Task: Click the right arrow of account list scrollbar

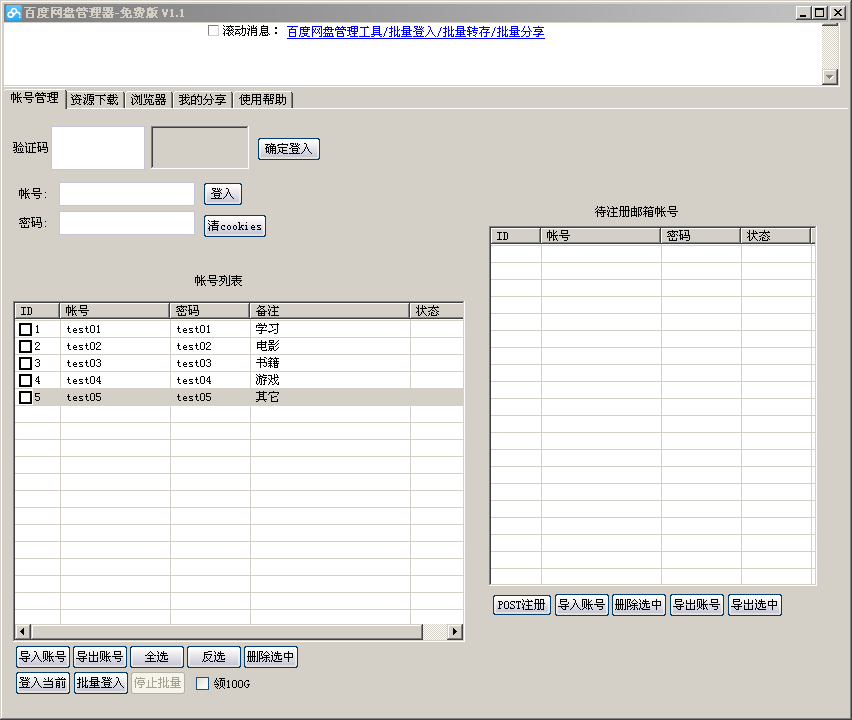Action: (x=455, y=631)
